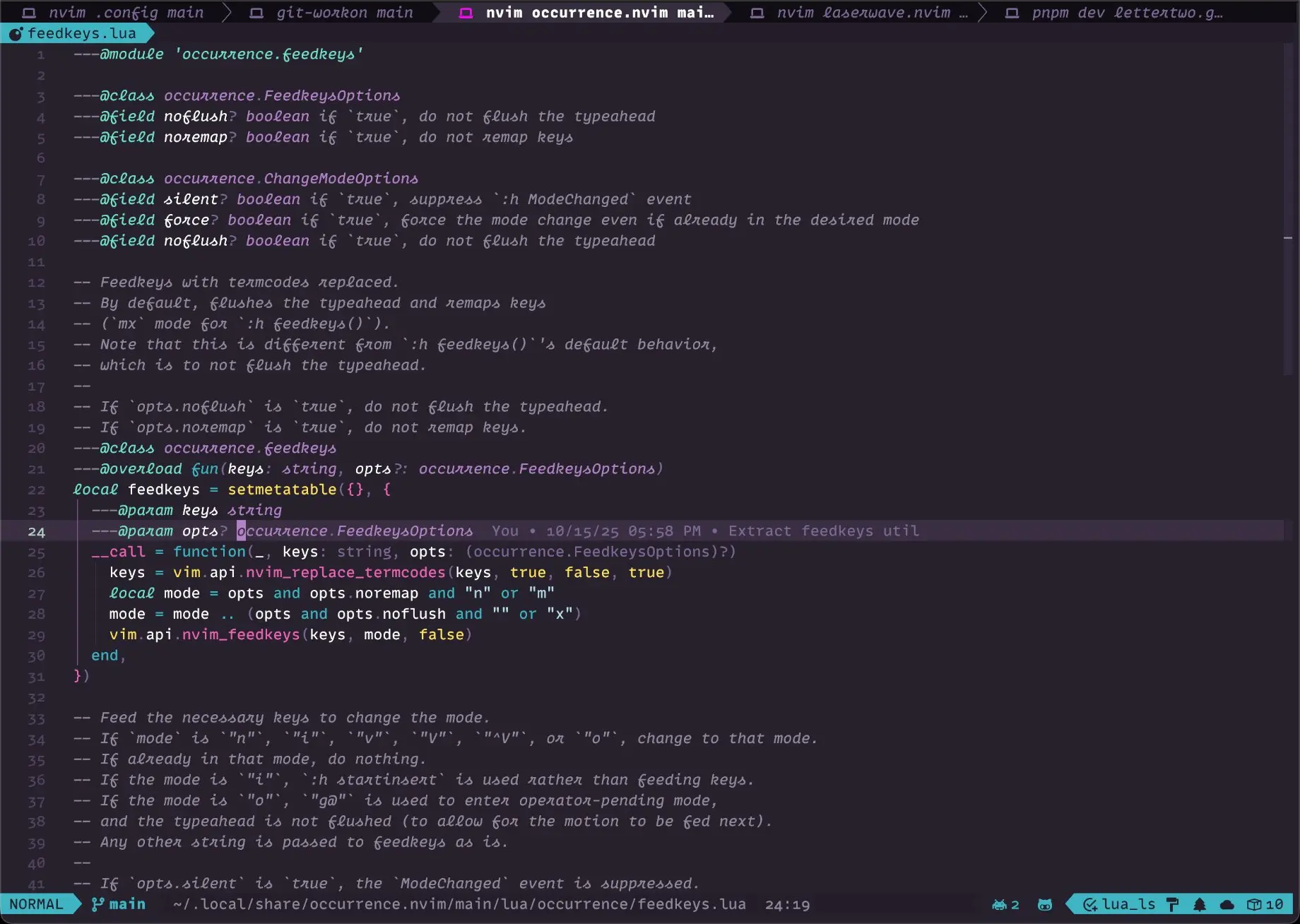Click the magenta laptop icon on the occurrence.nvim tab
The image size is (1300, 924).
pyautogui.click(x=466, y=13)
